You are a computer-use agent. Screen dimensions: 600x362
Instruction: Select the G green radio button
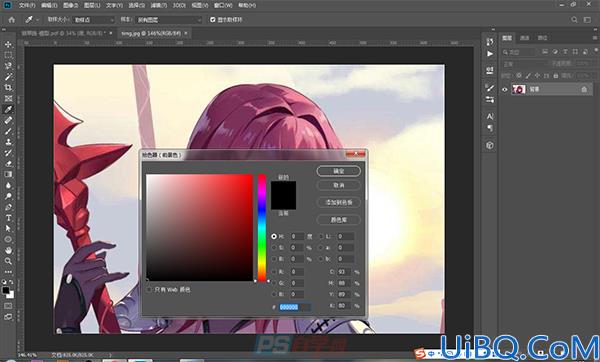[x=274, y=283]
